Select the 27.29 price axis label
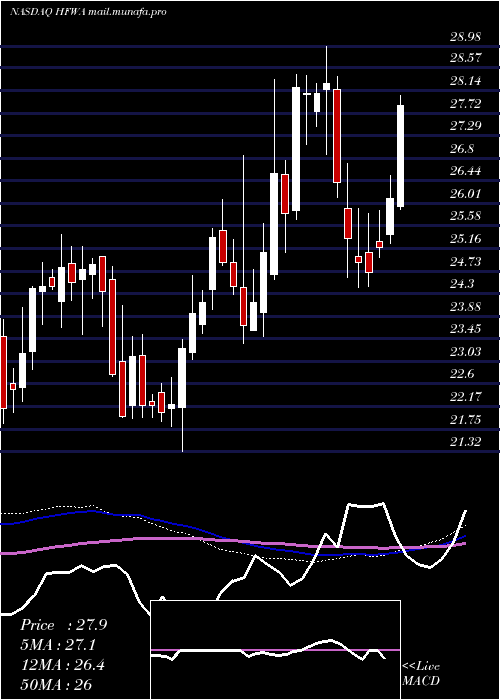500x700 pixels. click(x=466, y=126)
